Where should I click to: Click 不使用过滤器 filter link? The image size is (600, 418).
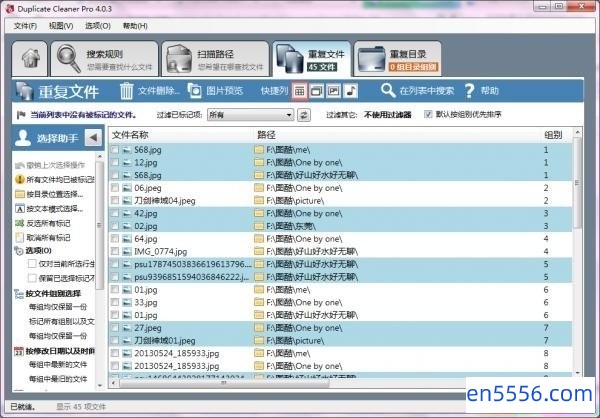pyautogui.click(x=388, y=115)
